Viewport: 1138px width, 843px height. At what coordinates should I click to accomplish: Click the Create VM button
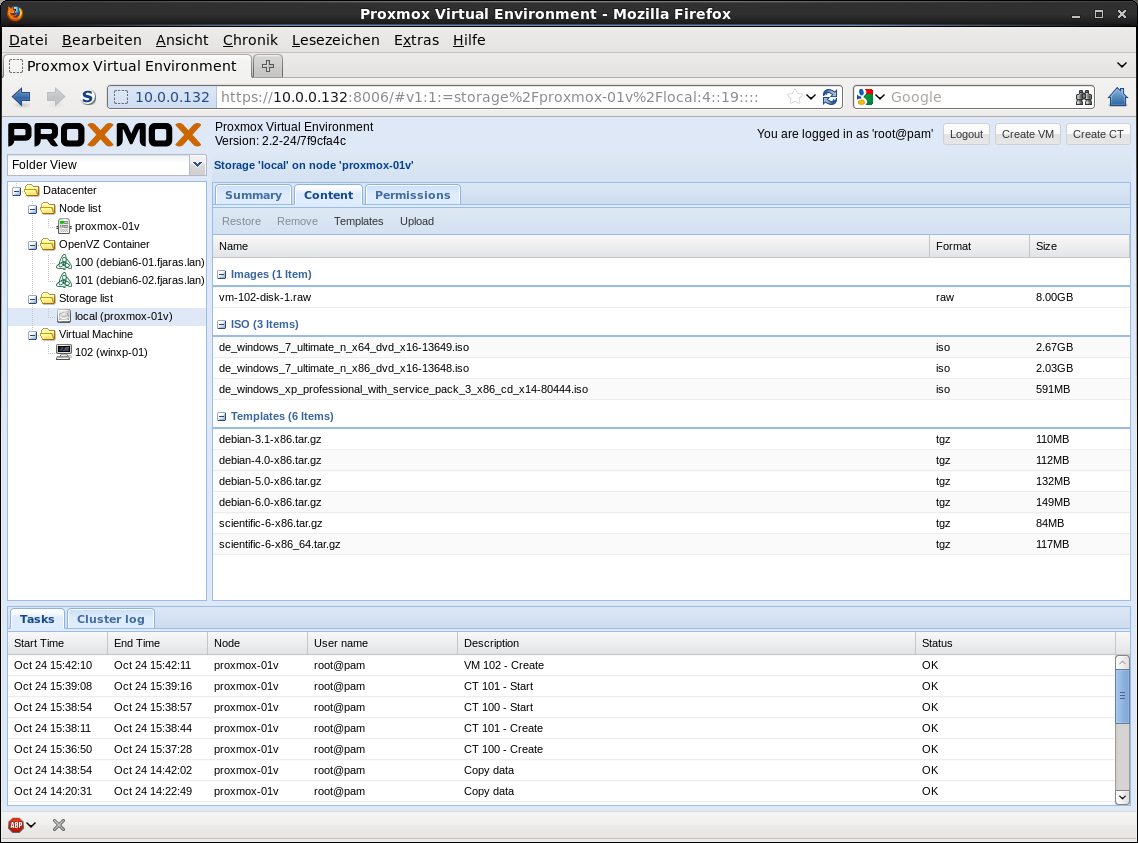[x=1027, y=134]
